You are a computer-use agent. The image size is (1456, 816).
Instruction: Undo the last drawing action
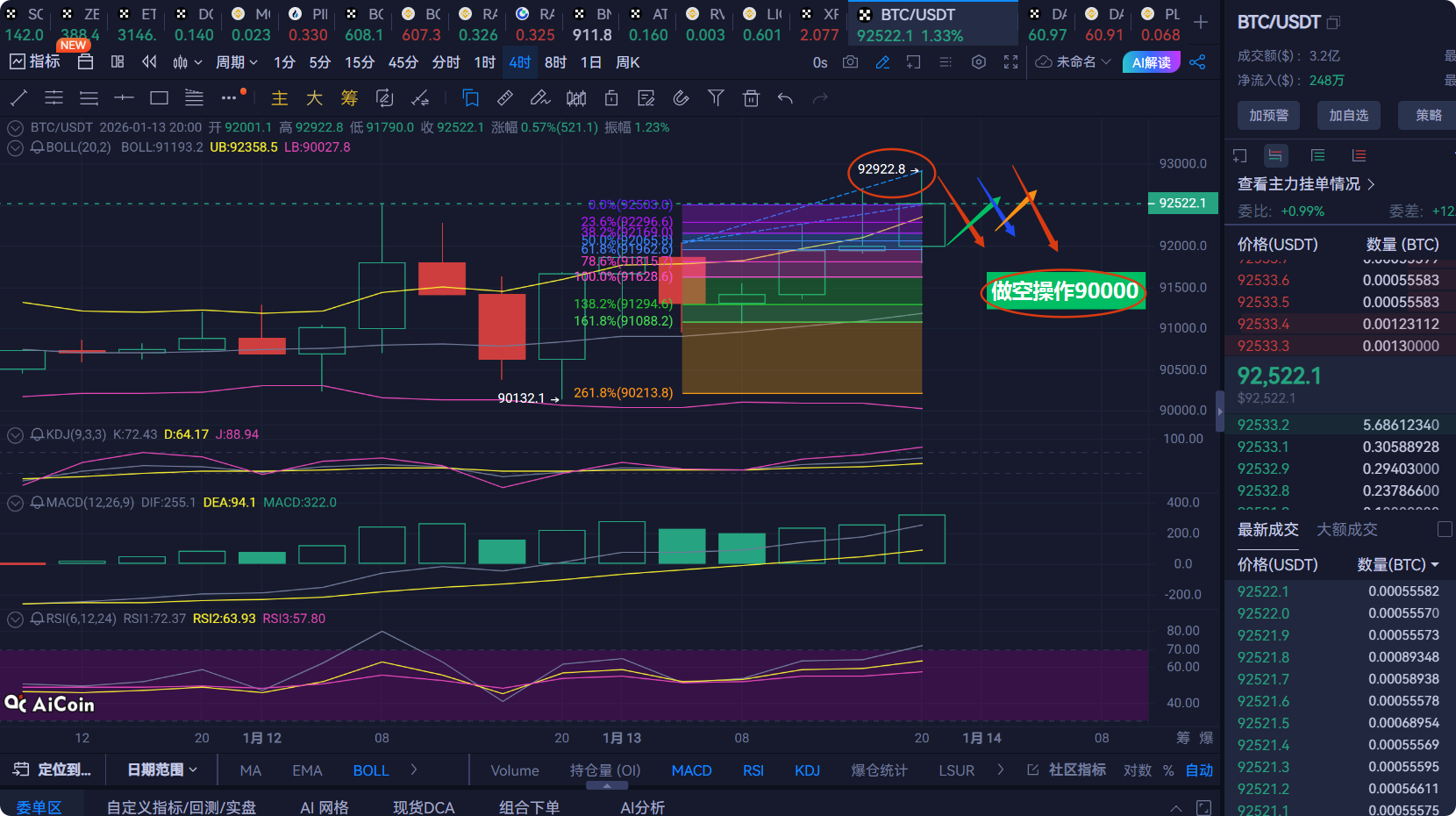(x=784, y=97)
